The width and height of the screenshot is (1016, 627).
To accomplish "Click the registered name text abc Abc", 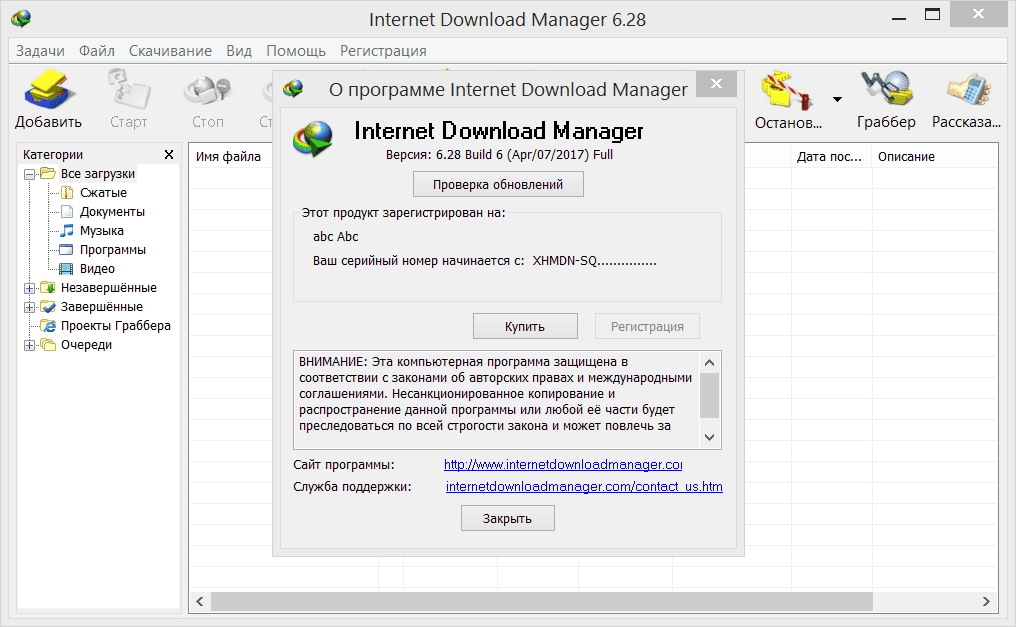I will point(336,236).
